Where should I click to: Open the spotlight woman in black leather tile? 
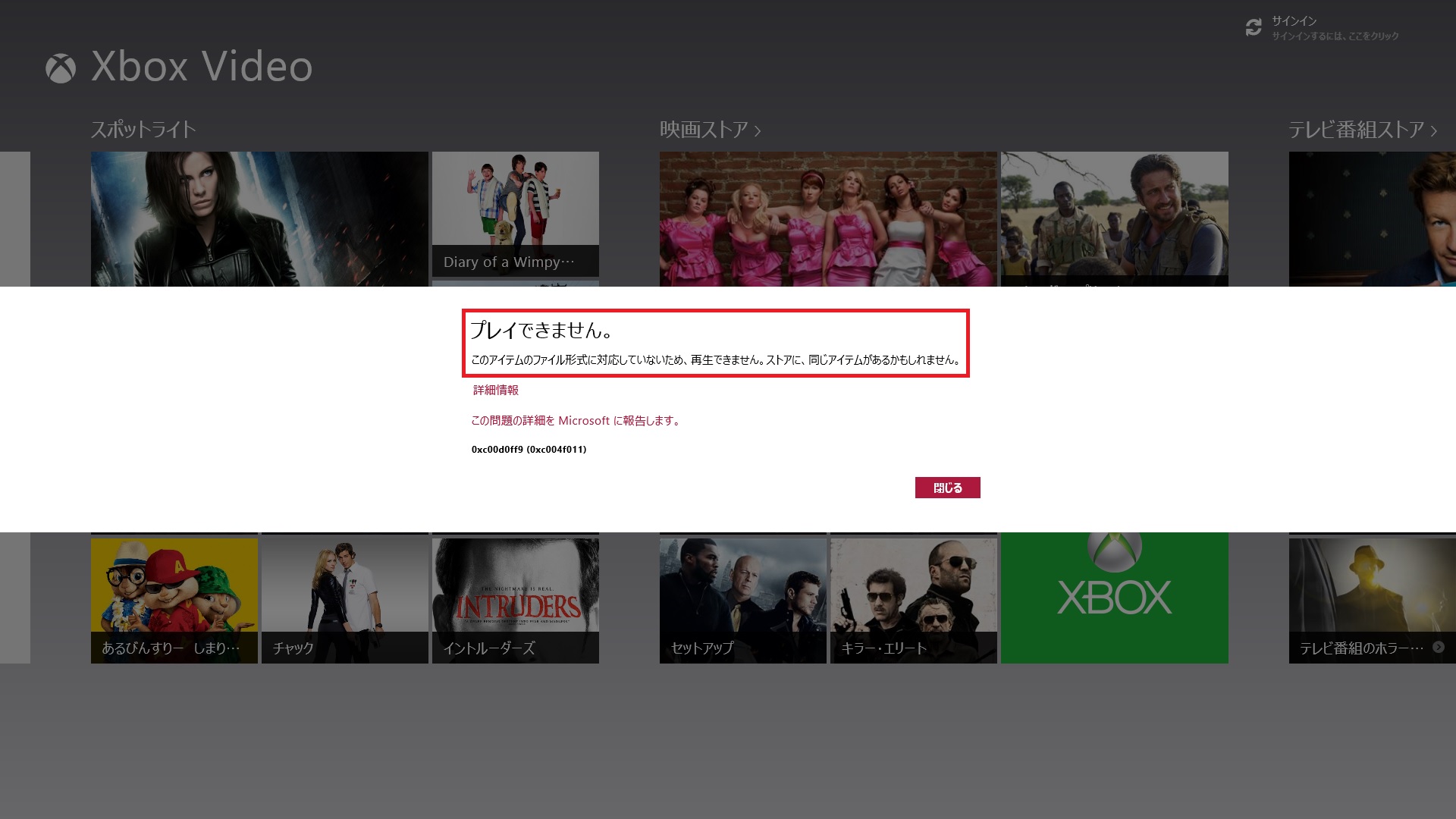(259, 218)
